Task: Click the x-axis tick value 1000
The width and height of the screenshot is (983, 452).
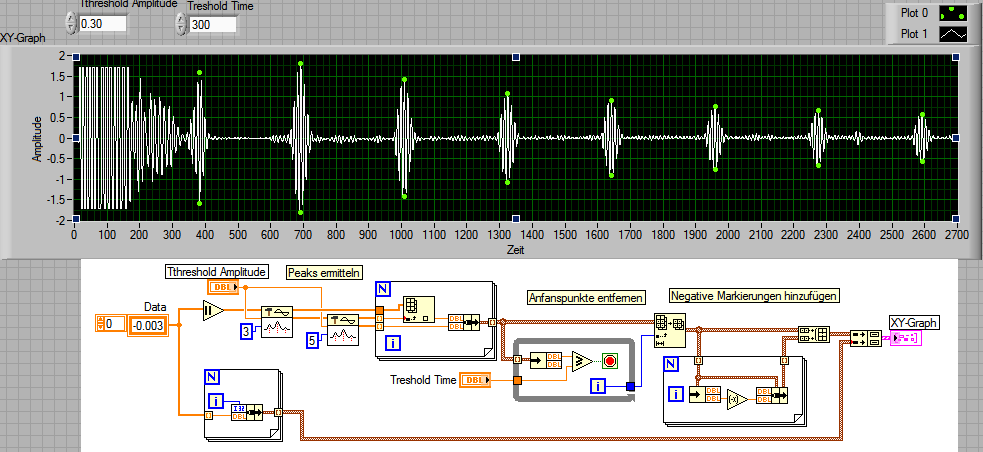Action: pyautogui.click(x=401, y=234)
